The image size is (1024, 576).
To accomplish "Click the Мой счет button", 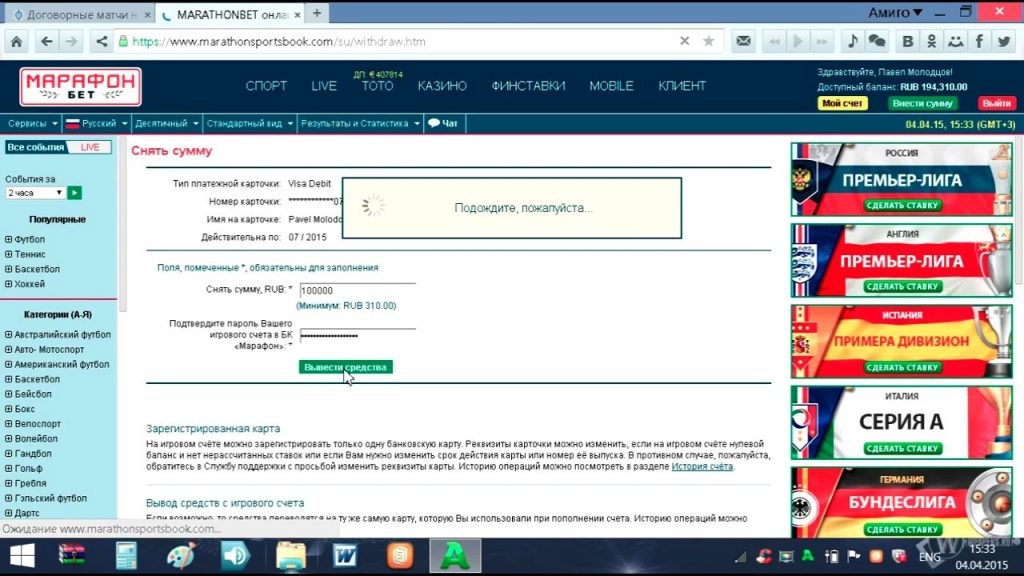I will (x=842, y=103).
